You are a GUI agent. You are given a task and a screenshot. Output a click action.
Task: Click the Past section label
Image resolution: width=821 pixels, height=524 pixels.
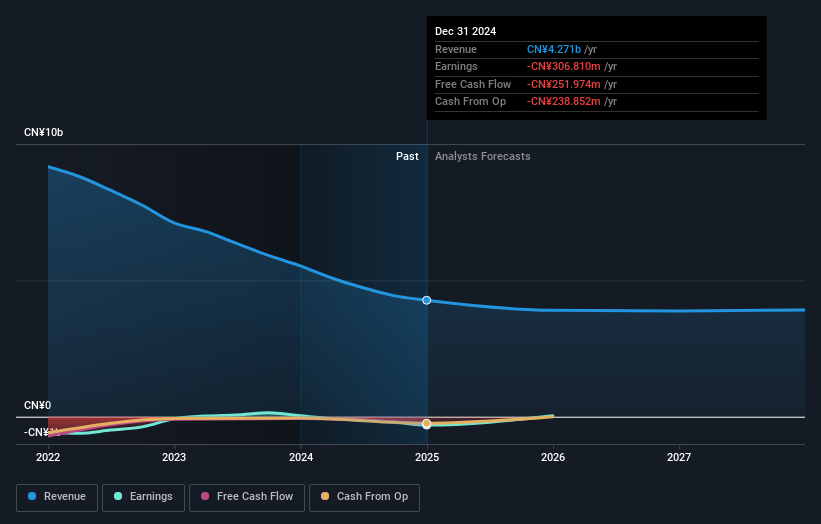[407, 156]
